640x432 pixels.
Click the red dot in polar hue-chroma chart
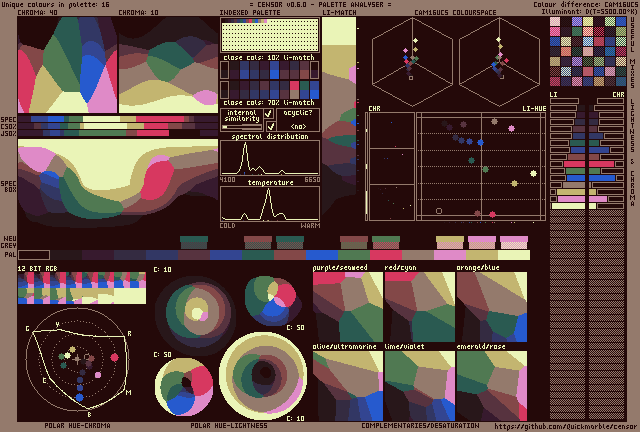tap(115, 358)
